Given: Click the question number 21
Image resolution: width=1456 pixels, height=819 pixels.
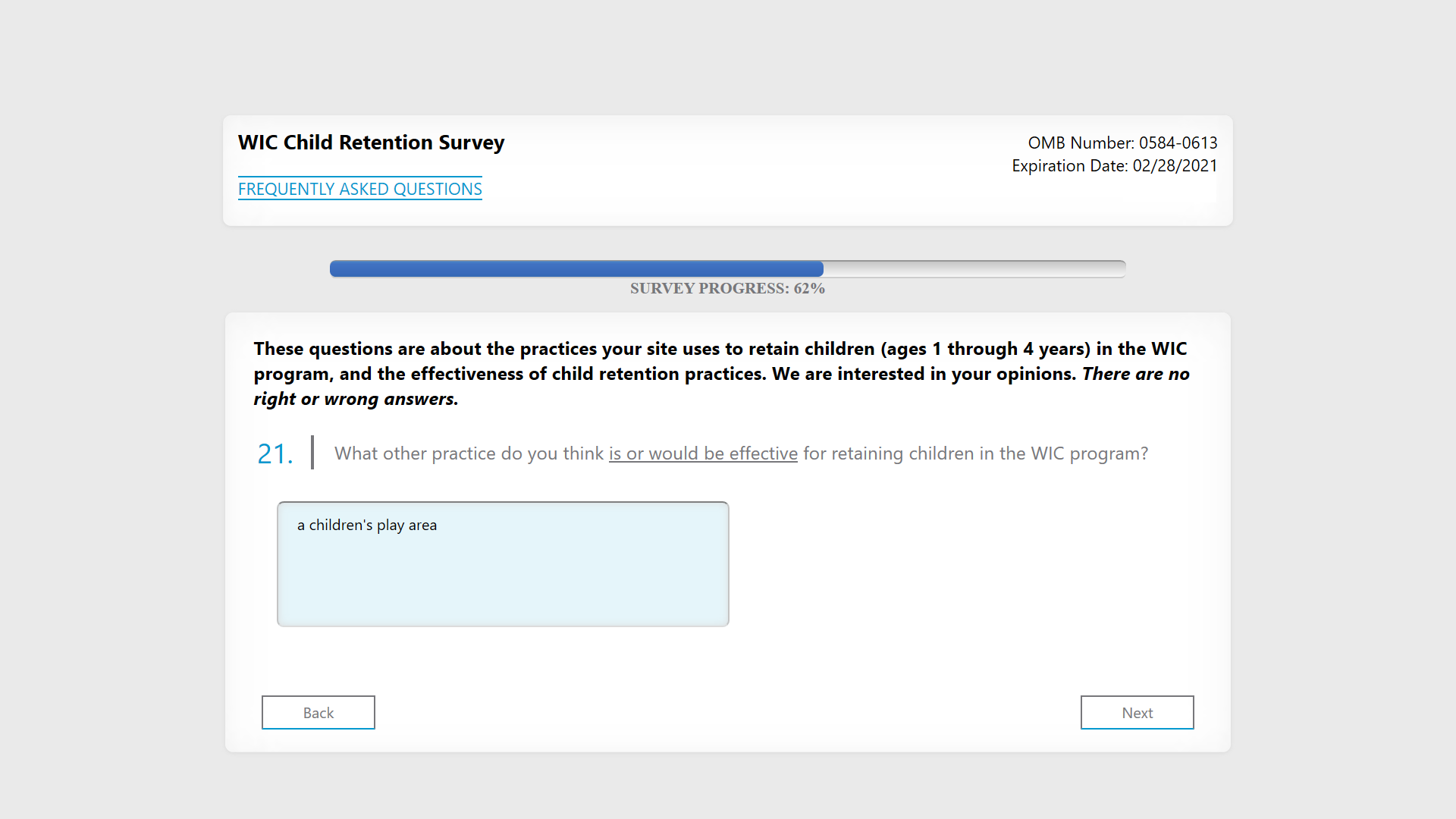Looking at the screenshot, I should click(x=275, y=453).
